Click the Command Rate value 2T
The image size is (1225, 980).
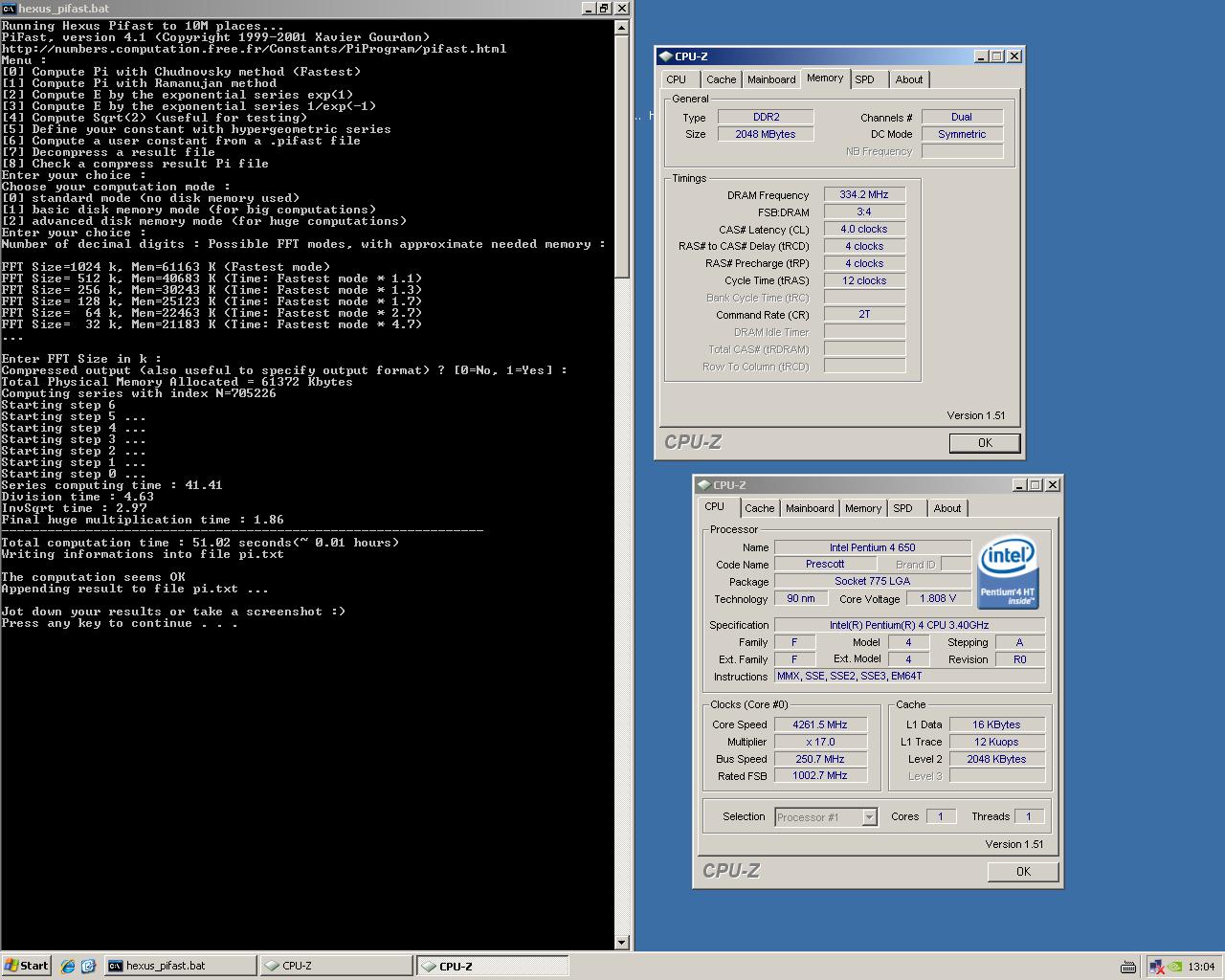click(x=864, y=315)
